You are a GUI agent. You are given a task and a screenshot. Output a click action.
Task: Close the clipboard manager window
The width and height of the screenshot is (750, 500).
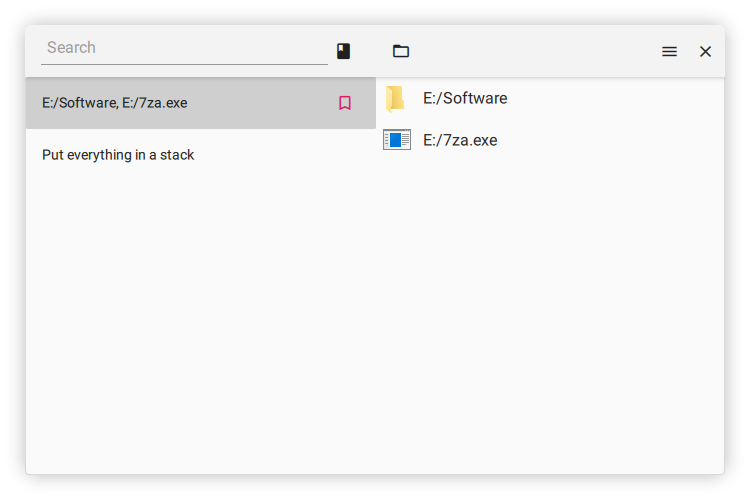705,51
